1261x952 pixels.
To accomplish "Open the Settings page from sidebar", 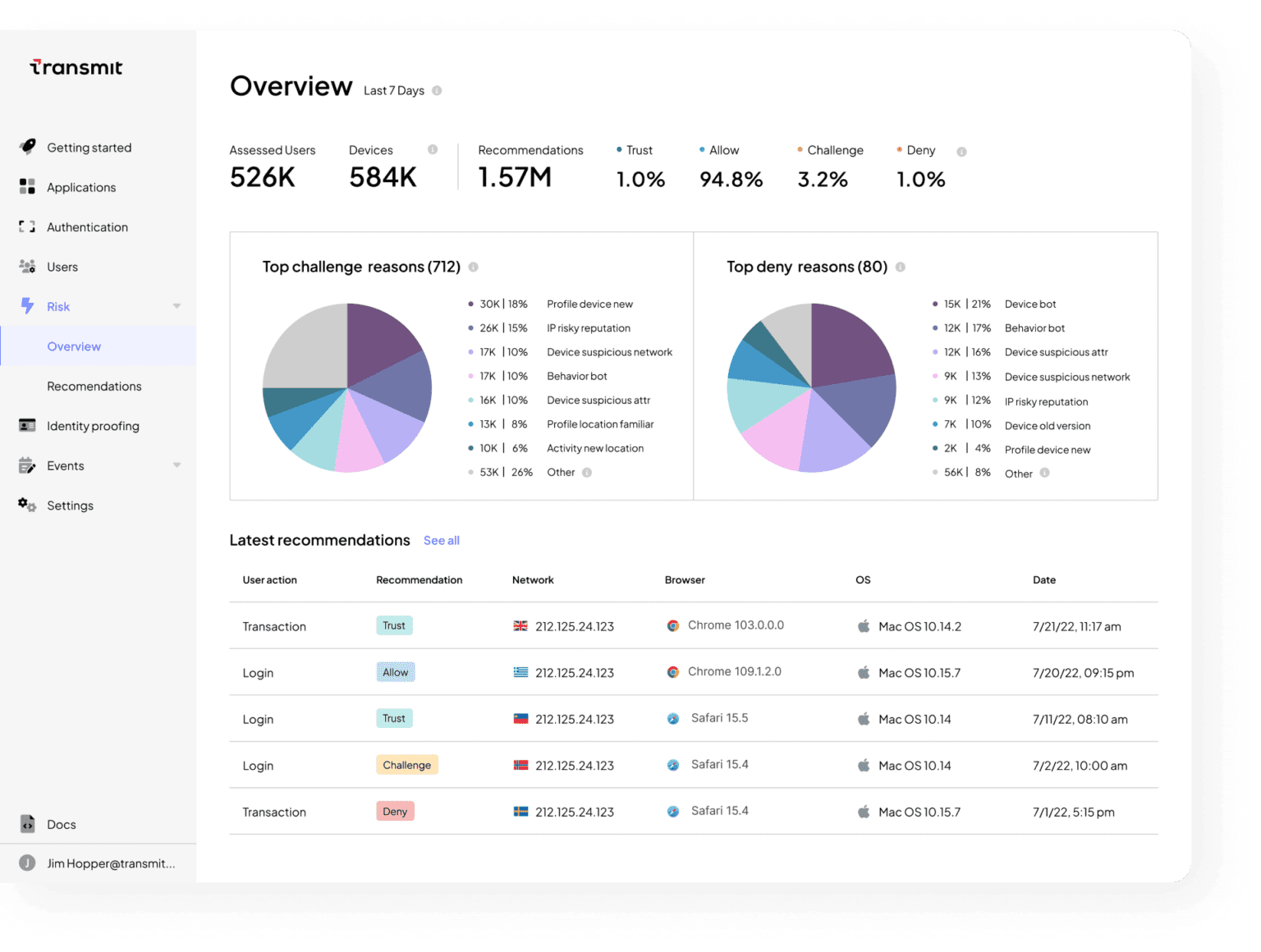I will (x=70, y=505).
